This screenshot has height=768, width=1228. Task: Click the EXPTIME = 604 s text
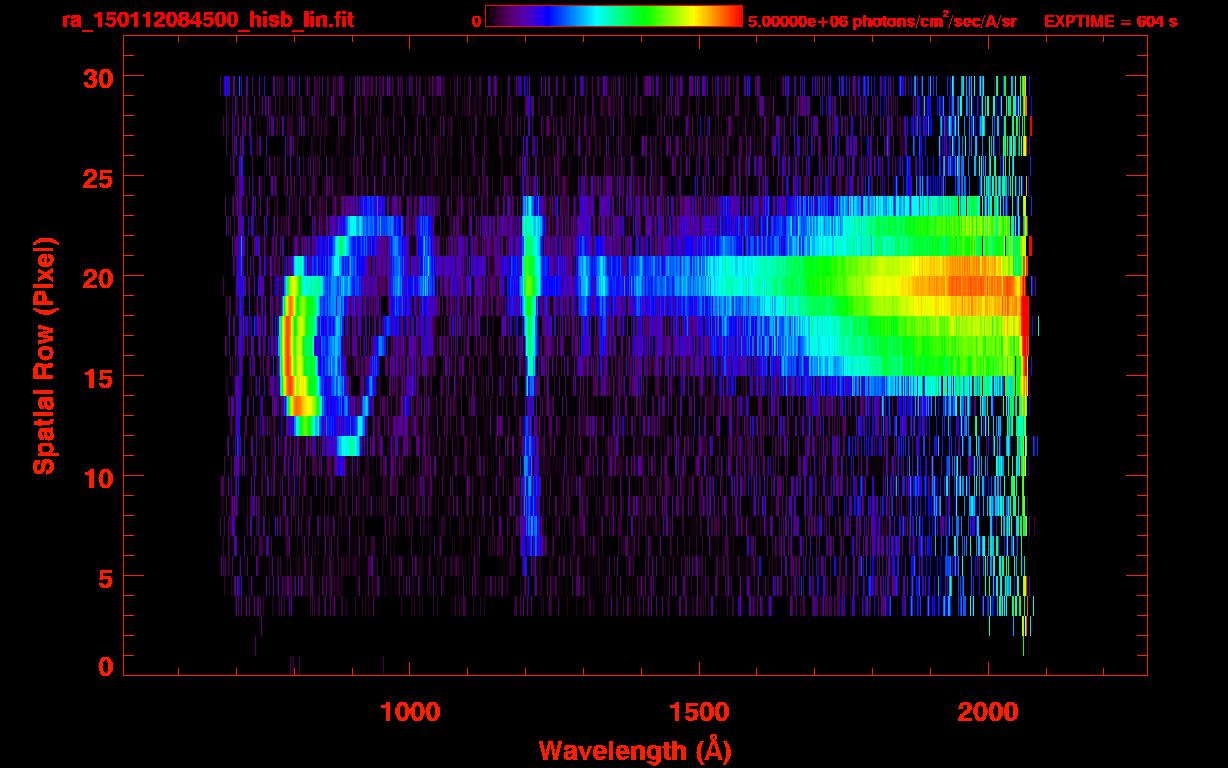pyautogui.click(x=1110, y=21)
